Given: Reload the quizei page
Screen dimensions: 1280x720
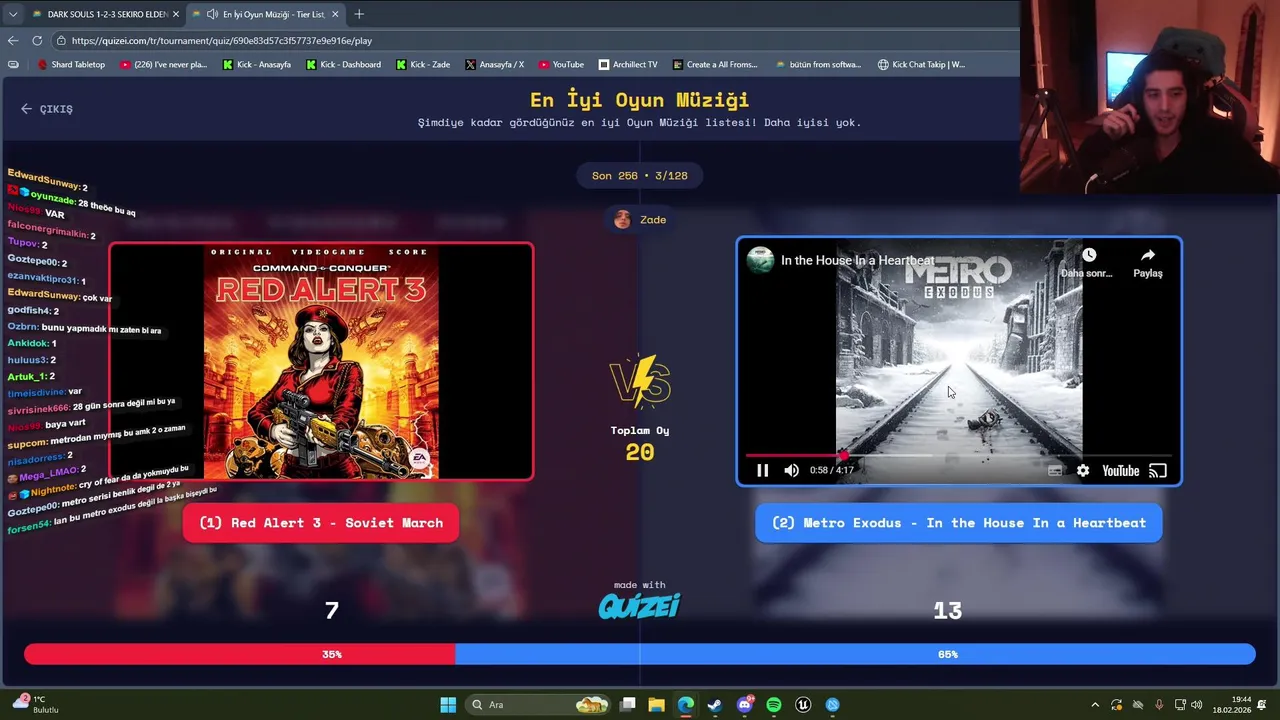Looking at the screenshot, I should 37,41.
